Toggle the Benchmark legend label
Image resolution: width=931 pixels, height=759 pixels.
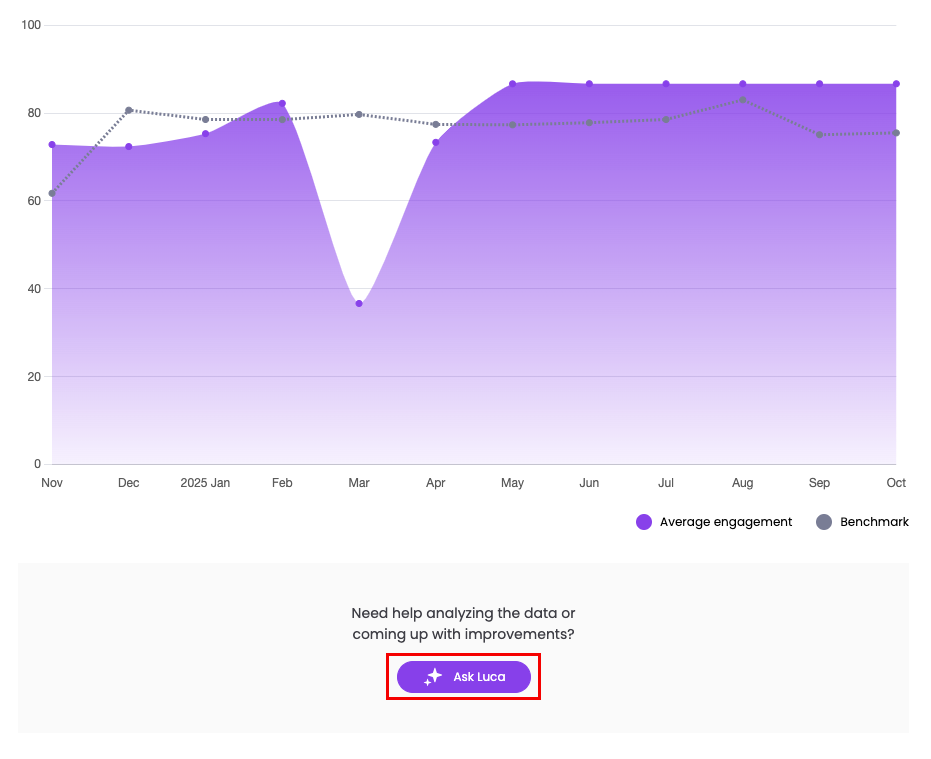click(x=874, y=522)
